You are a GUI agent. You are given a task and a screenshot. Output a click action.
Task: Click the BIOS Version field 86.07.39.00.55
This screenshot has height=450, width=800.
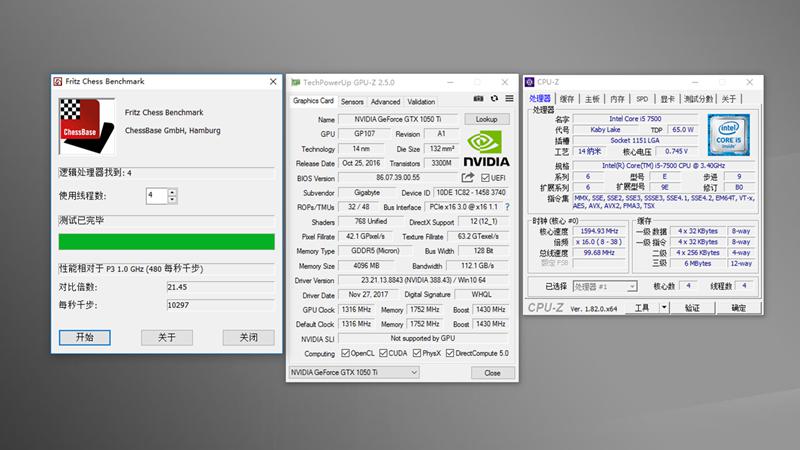tap(398, 178)
